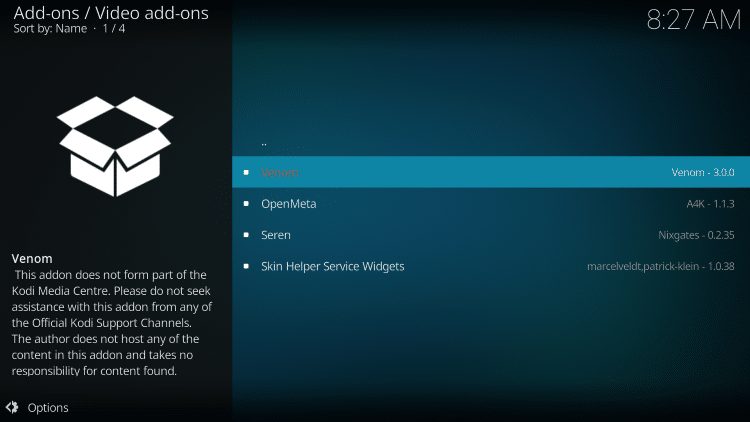The image size is (750, 422).
Task: Click the Options gear icon
Action: [12, 407]
